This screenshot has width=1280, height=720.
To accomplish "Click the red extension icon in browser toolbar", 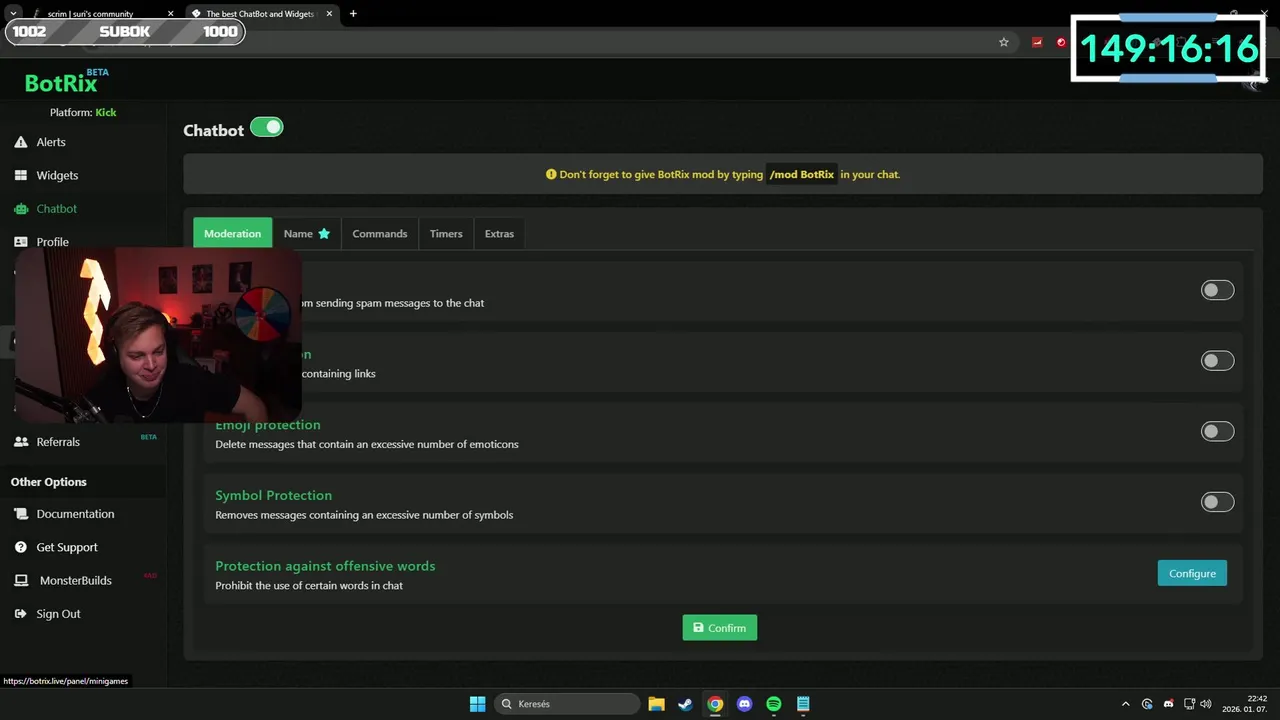I will pos(1037,42).
